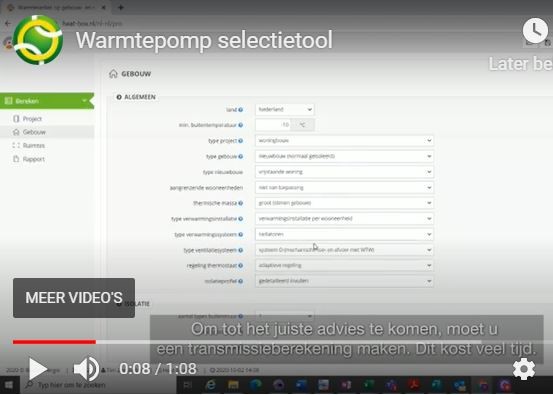This screenshot has height=395, width=553.
Task: Click the min. buitentemperatuur input field
Action: [x=273, y=124]
